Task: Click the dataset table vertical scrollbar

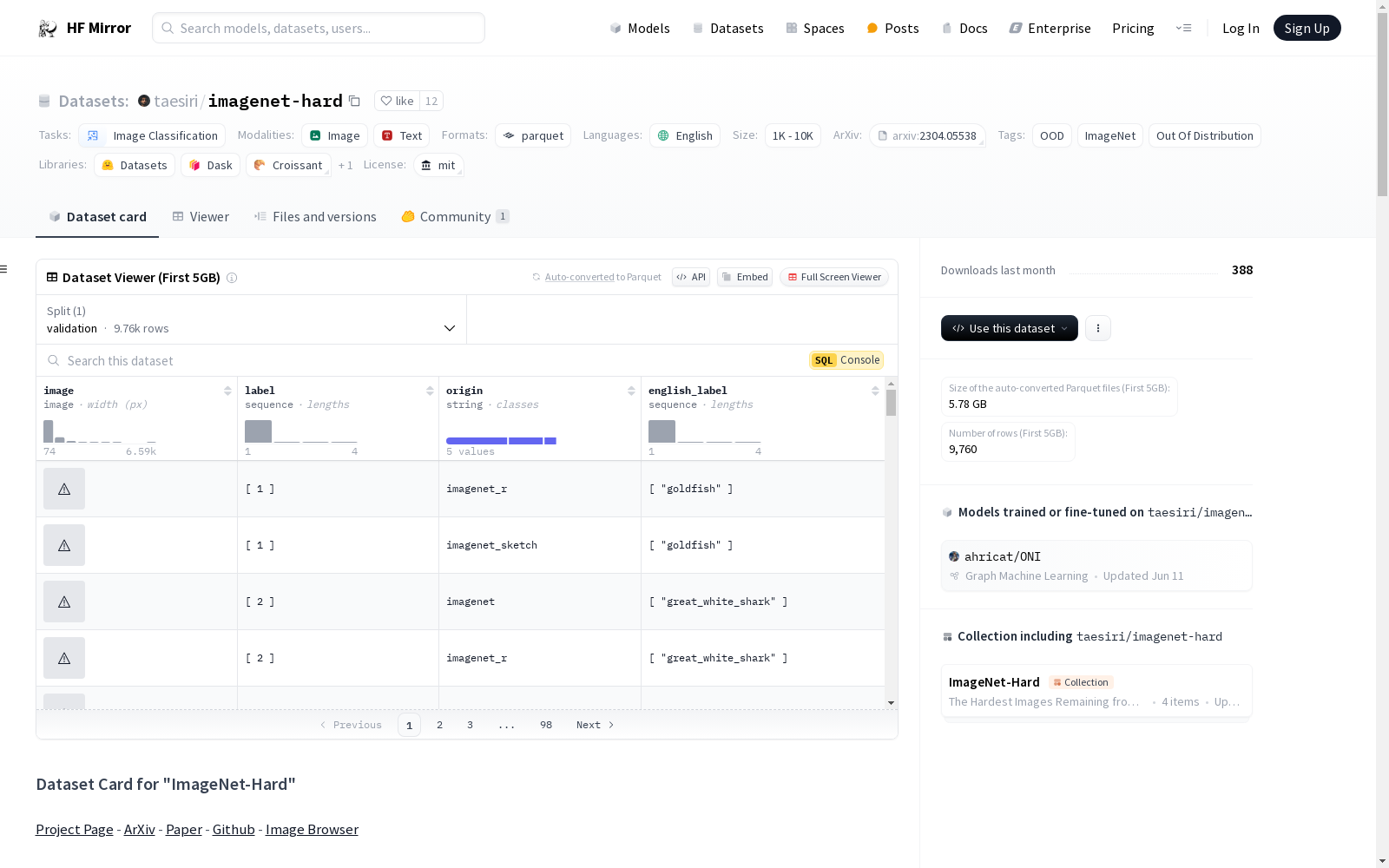Action: tap(891, 404)
